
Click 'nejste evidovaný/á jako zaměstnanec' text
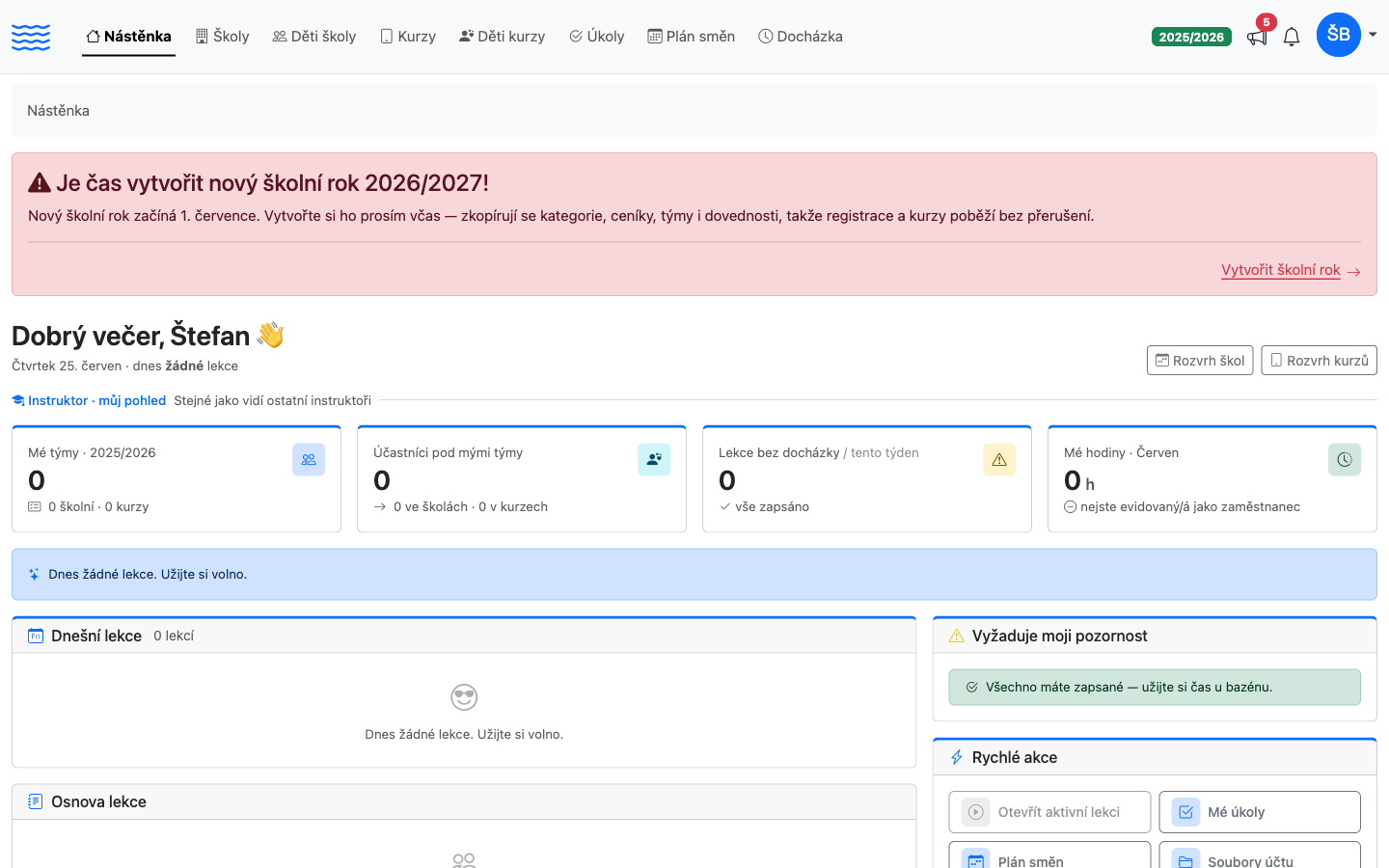coord(1190,506)
